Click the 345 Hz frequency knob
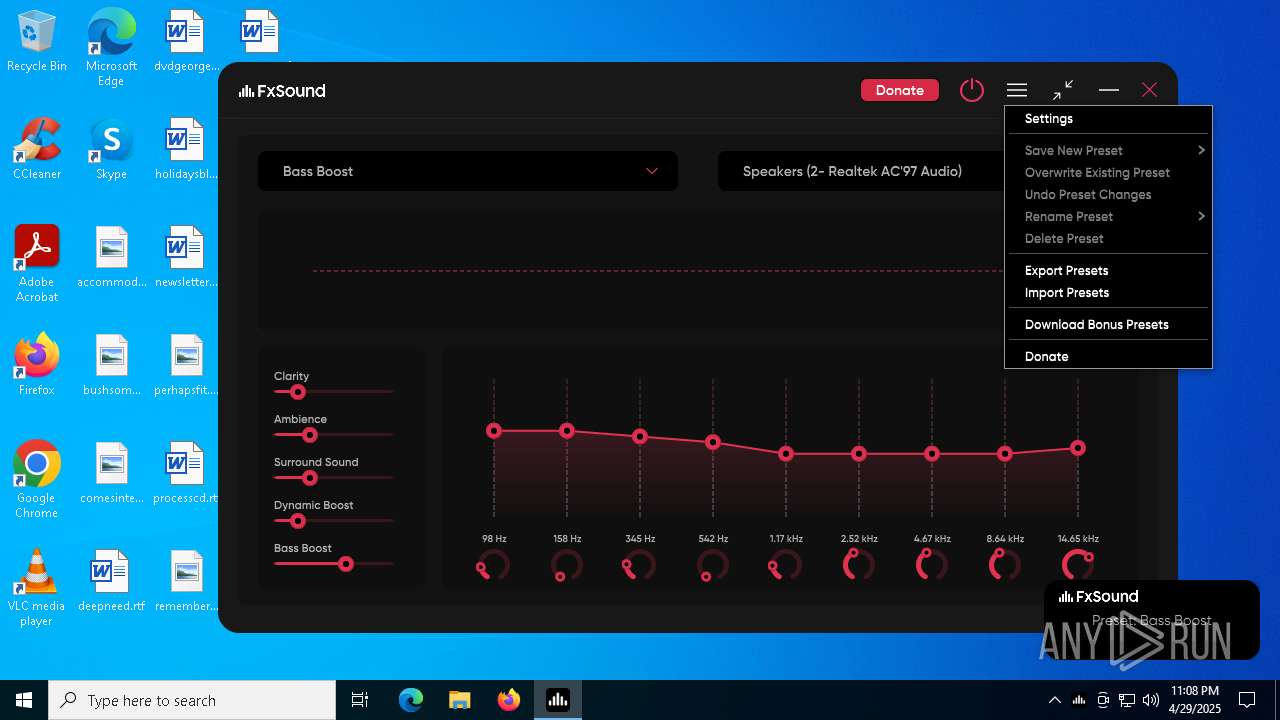 pos(640,565)
